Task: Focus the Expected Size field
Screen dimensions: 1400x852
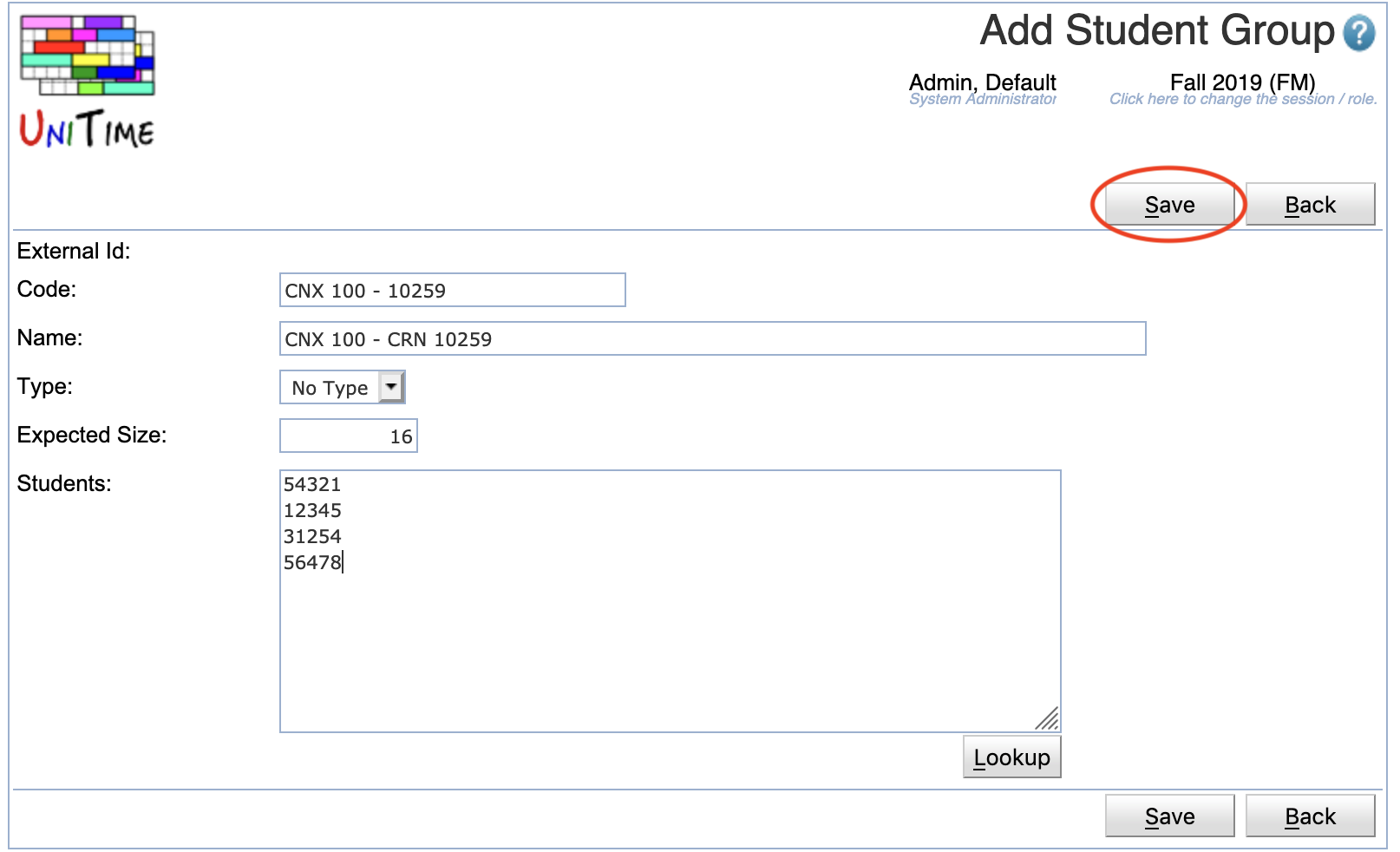Action: [348, 436]
